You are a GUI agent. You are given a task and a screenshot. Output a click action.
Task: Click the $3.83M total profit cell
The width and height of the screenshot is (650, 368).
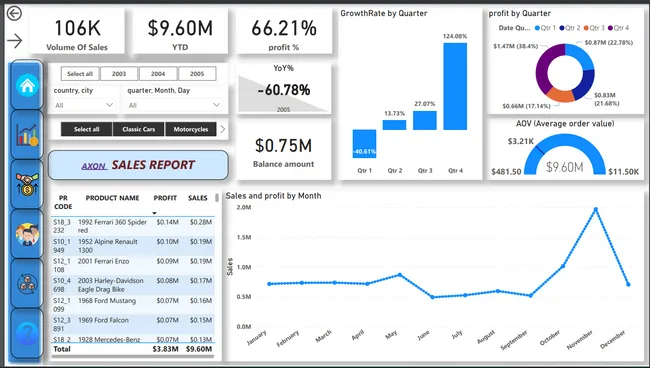pos(165,349)
